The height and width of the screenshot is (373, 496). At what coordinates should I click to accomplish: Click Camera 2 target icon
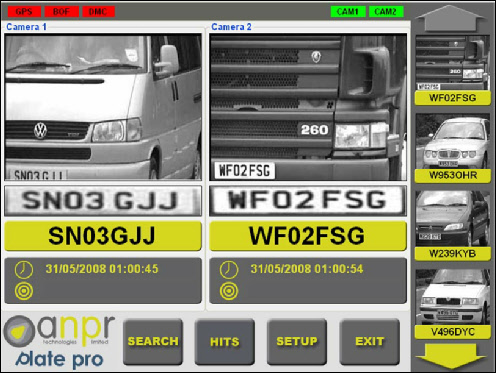click(x=229, y=291)
